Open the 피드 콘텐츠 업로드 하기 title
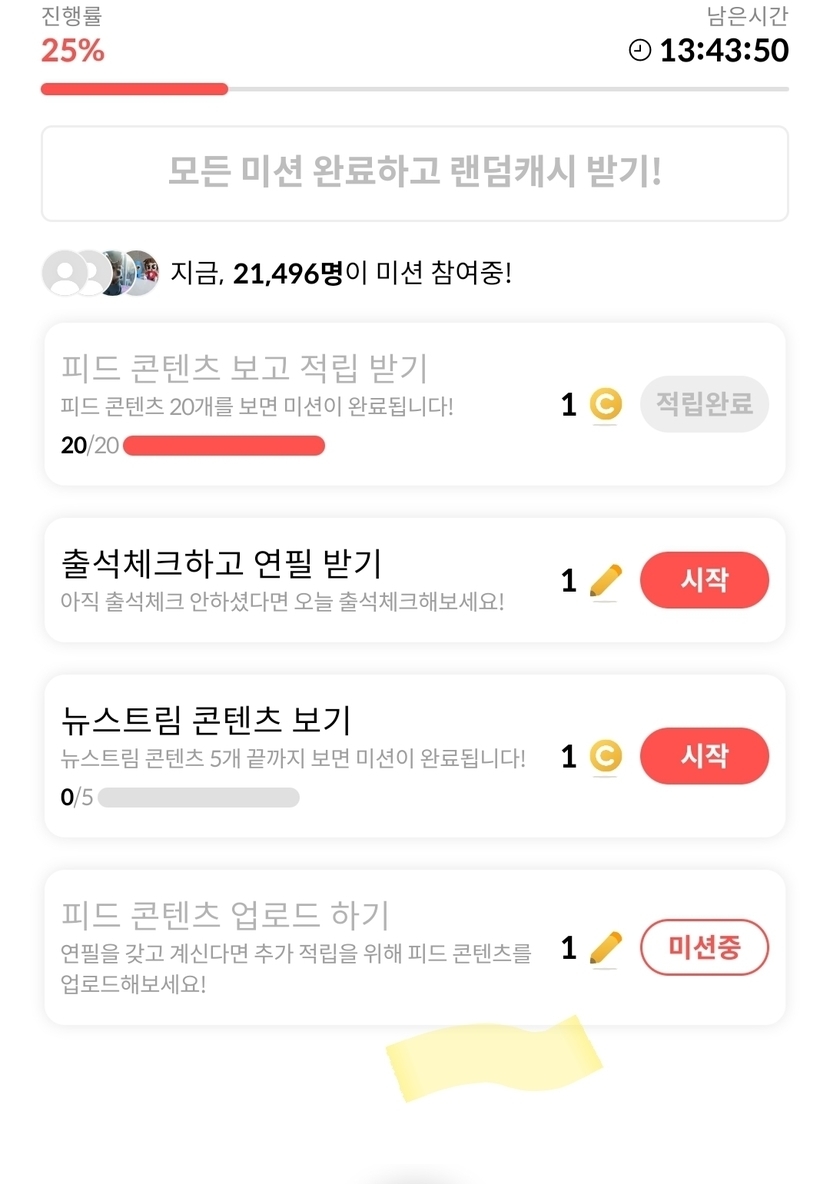 click(225, 914)
